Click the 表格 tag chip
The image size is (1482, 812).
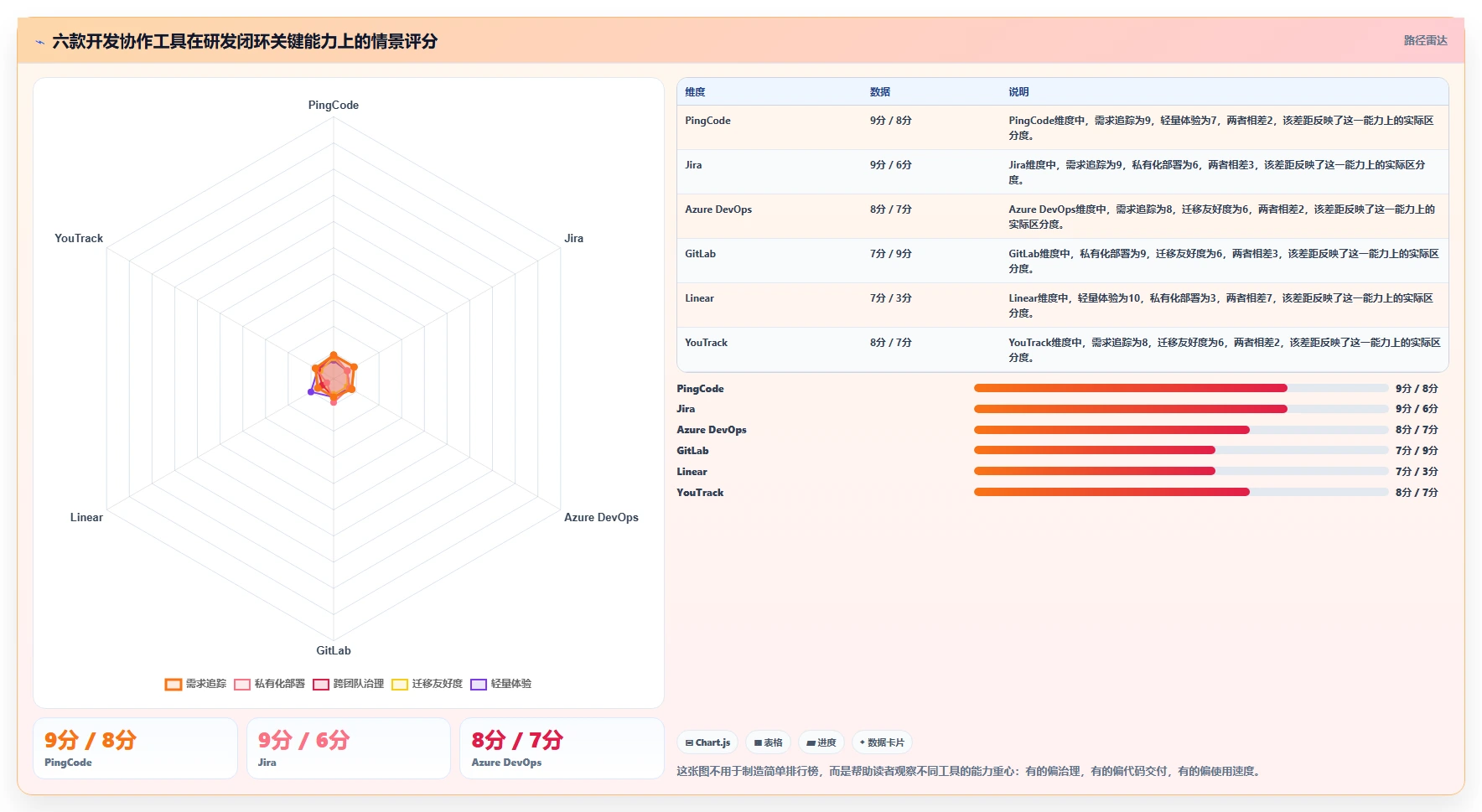click(x=768, y=742)
